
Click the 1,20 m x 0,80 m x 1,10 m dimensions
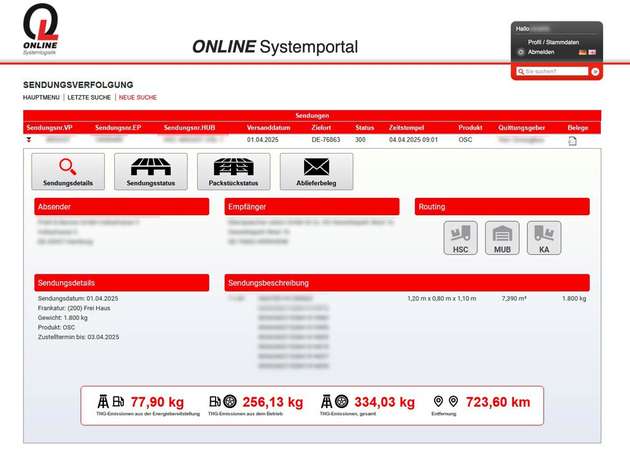point(442,298)
